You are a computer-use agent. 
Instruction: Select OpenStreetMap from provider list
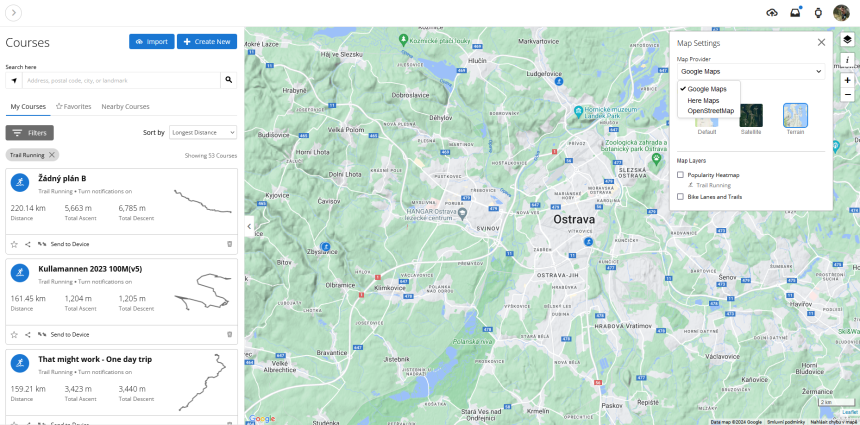[x=710, y=111]
